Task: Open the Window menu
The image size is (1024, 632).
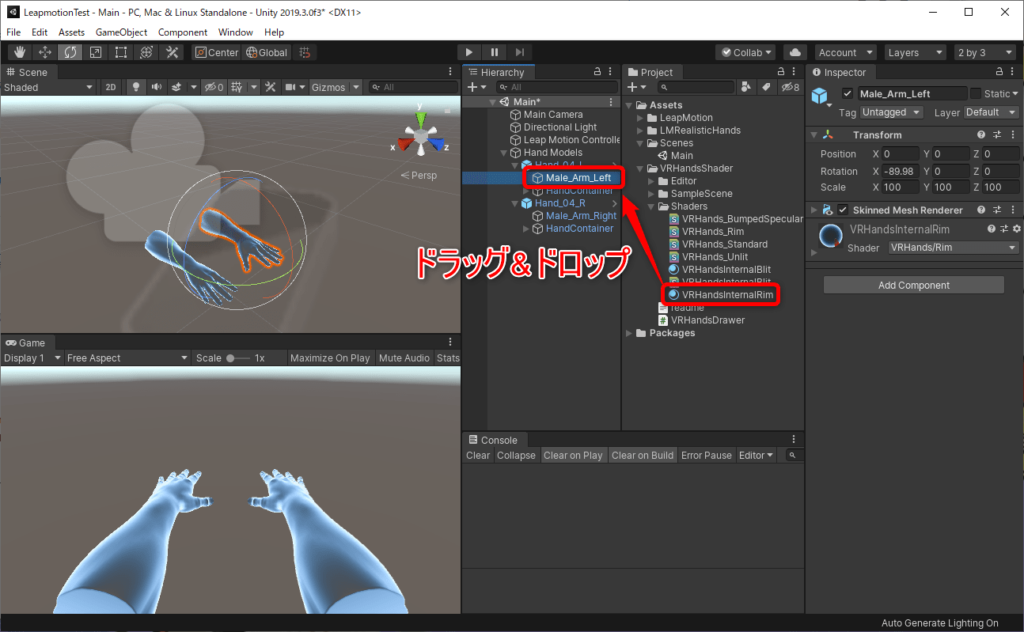Action: click(235, 32)
